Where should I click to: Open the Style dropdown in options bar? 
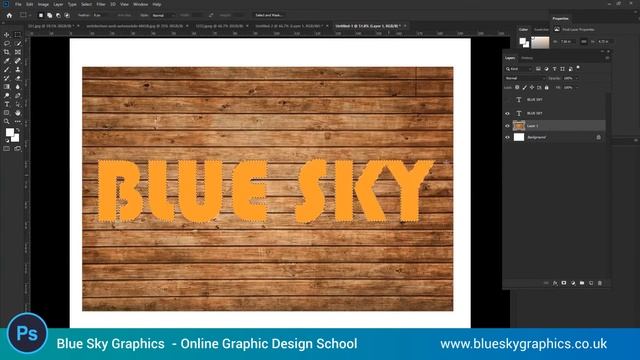pos(163,16)
